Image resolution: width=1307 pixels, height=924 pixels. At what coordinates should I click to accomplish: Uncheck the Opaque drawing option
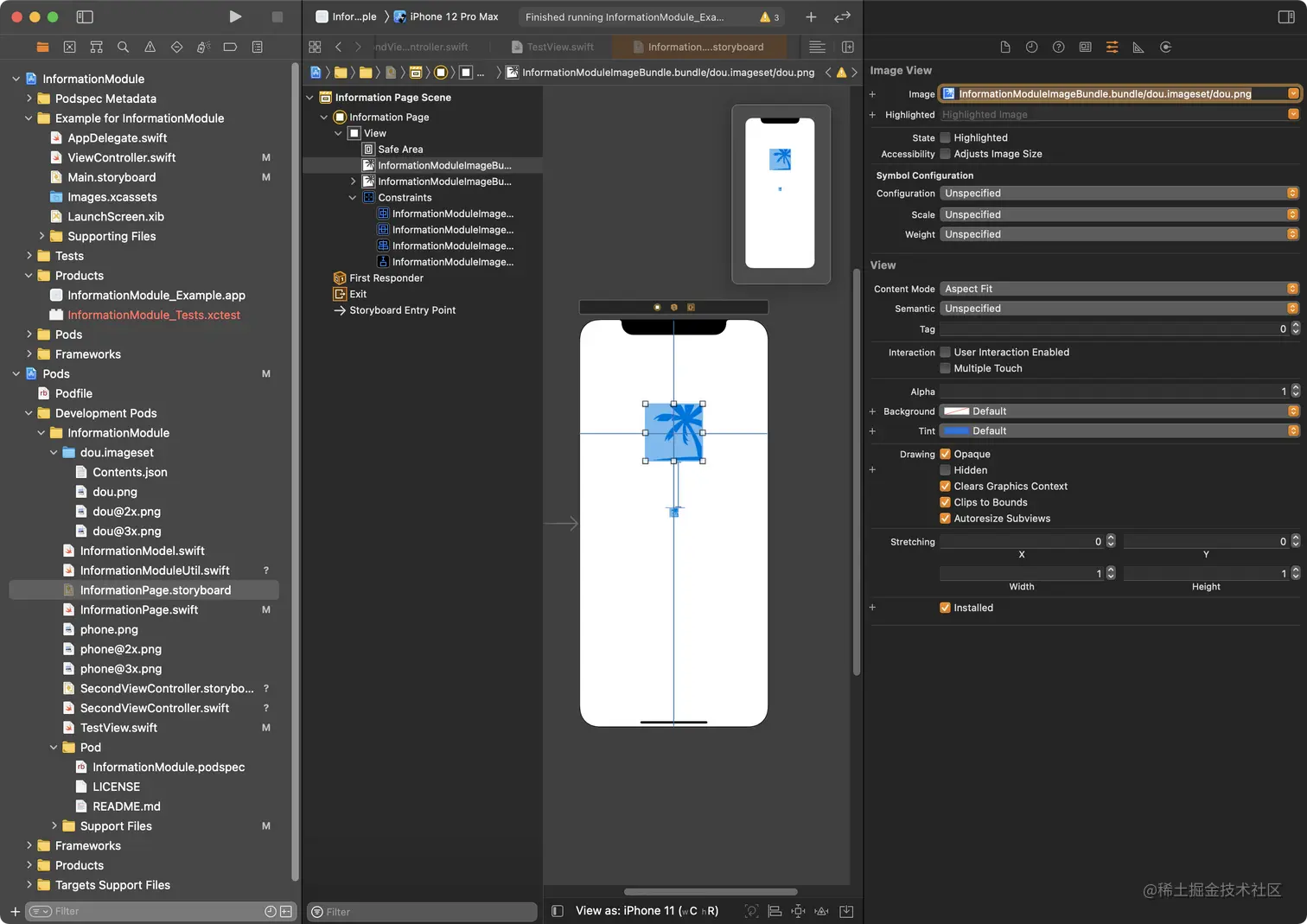coord(945,454)
